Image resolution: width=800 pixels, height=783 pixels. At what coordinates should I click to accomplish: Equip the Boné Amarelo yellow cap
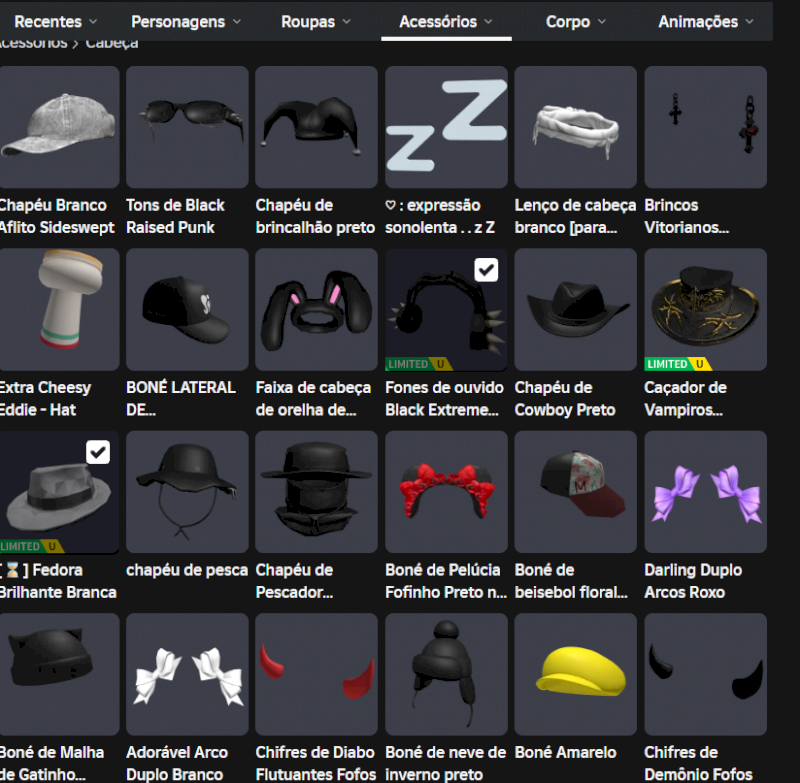[x=576, y=674]
